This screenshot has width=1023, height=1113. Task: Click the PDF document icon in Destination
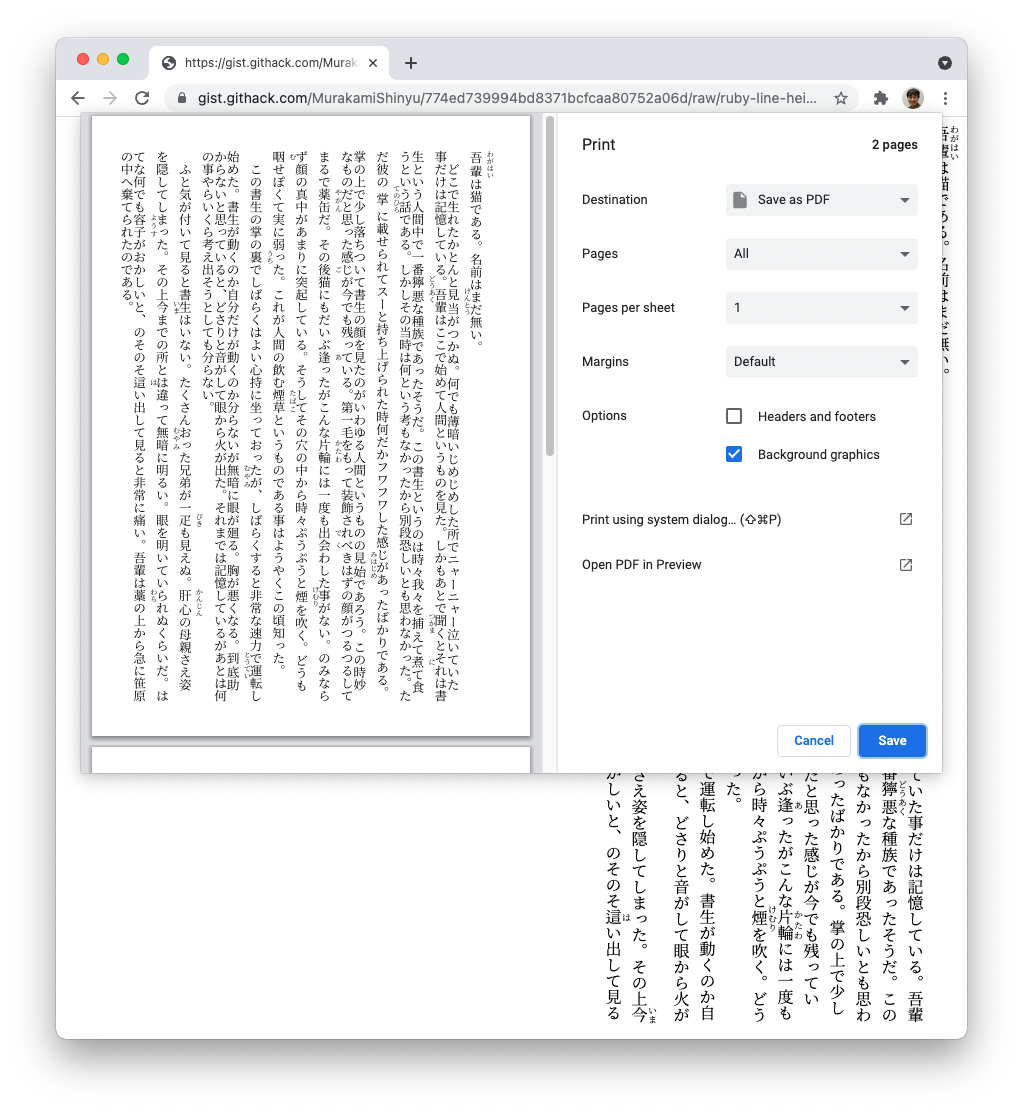click(740, 199)
